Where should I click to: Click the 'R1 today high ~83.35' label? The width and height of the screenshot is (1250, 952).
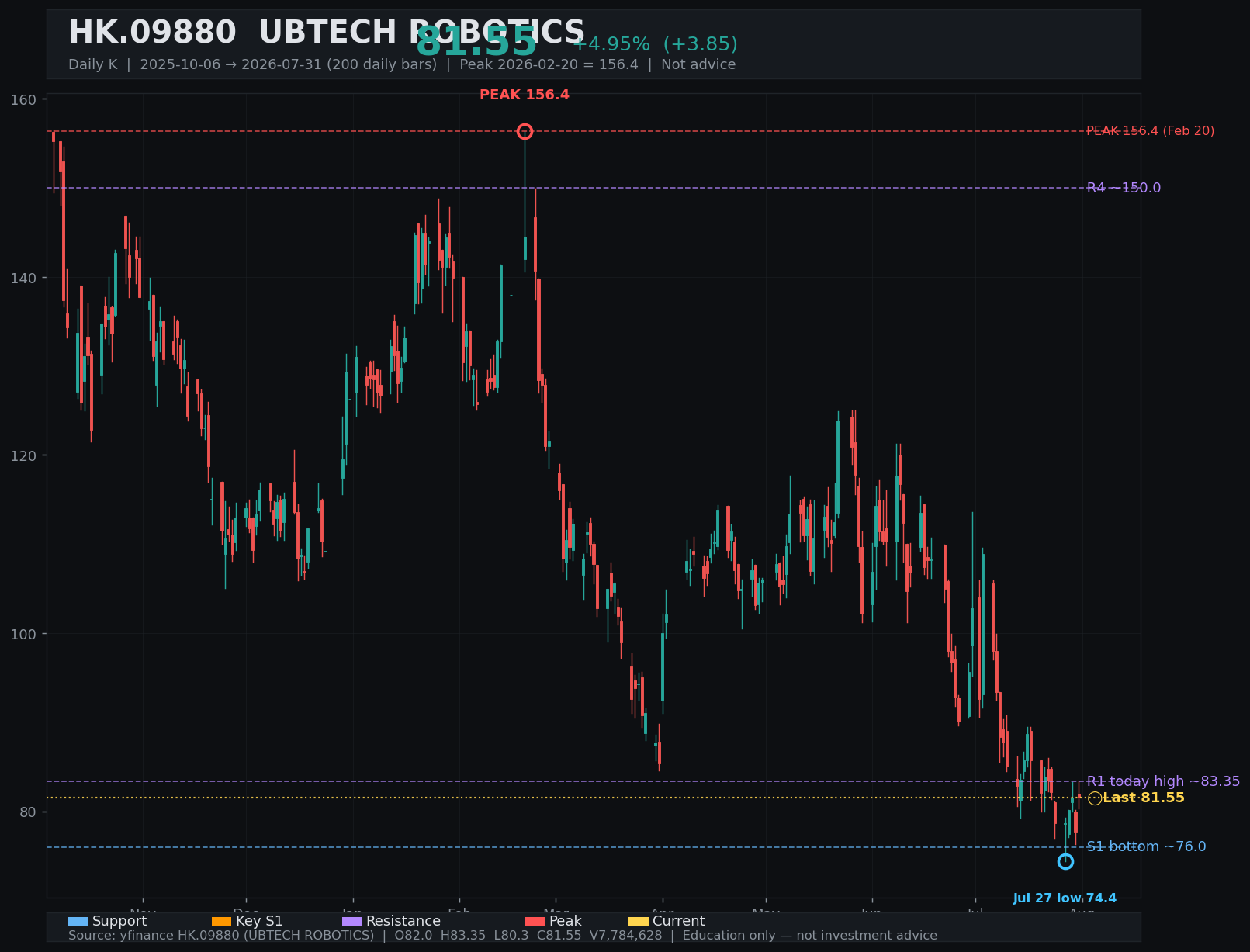1163,781
